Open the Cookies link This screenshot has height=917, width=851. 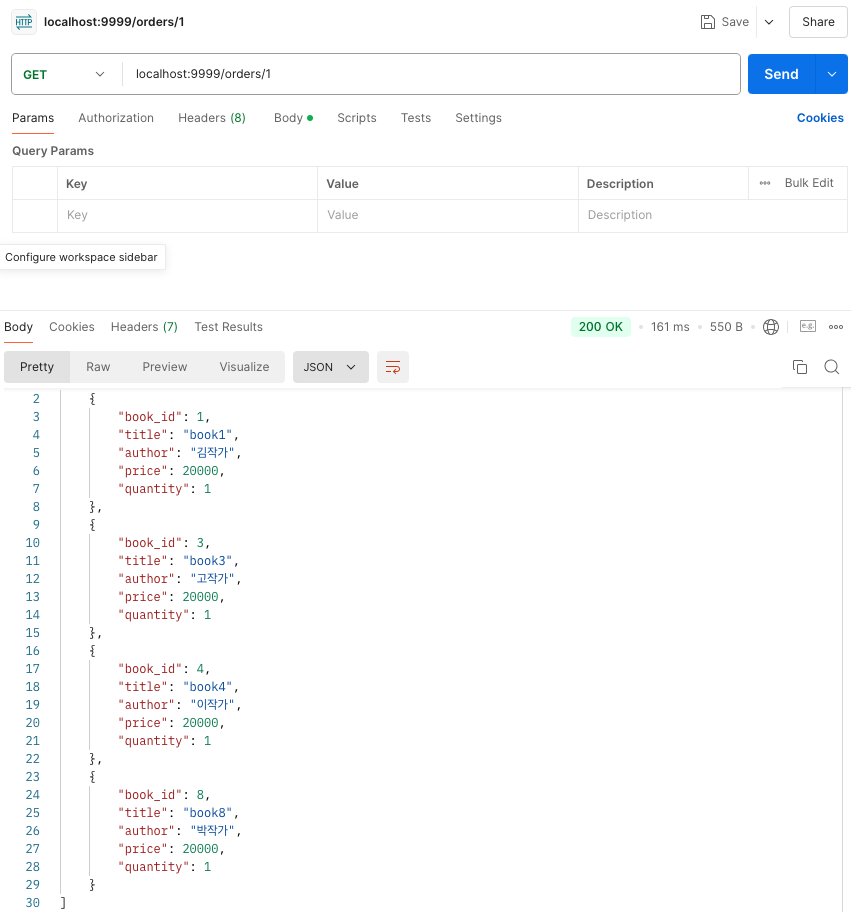[820, 118]
